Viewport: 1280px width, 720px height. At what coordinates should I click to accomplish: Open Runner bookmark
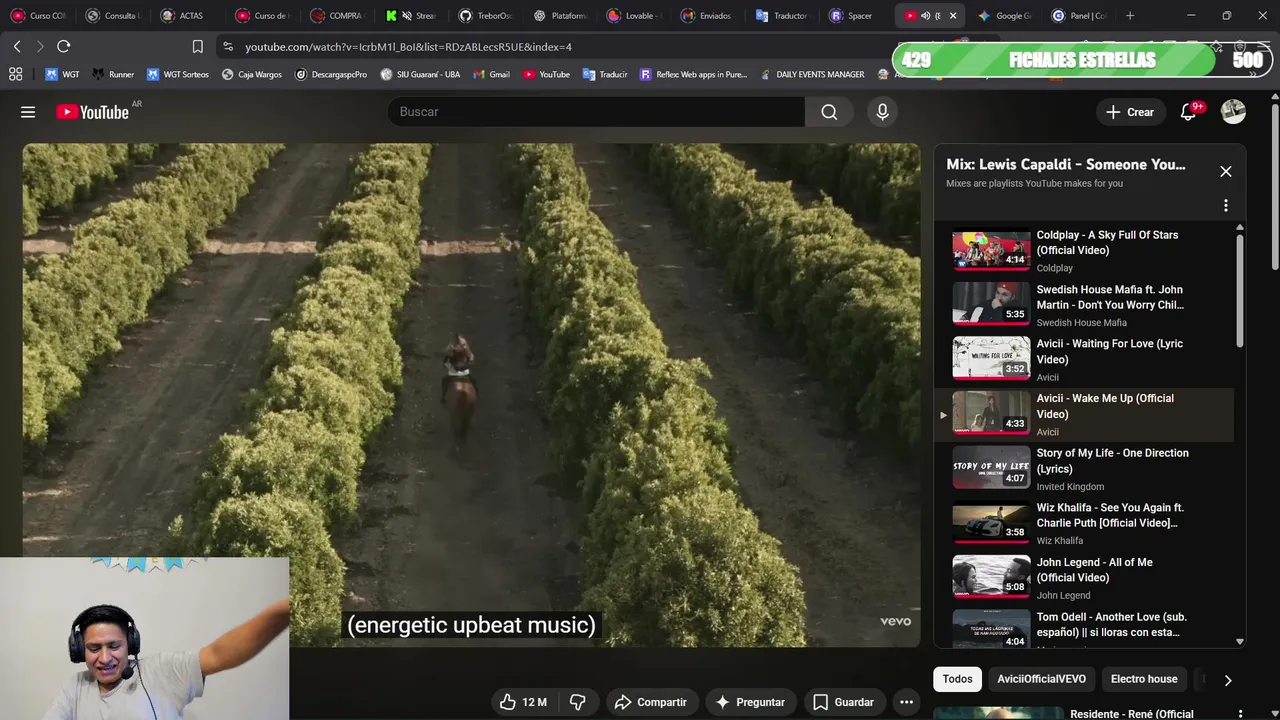(x=113, y=74)
